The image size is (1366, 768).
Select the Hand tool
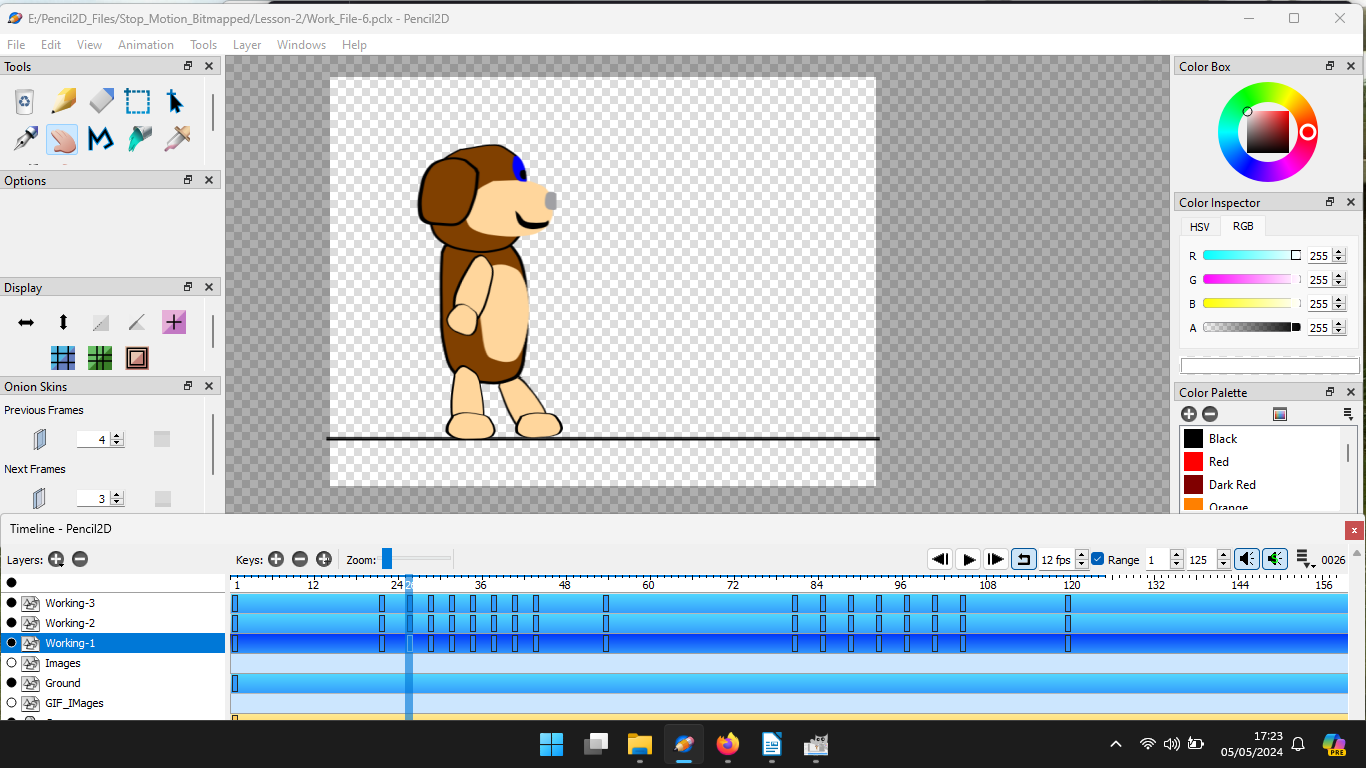63,138
